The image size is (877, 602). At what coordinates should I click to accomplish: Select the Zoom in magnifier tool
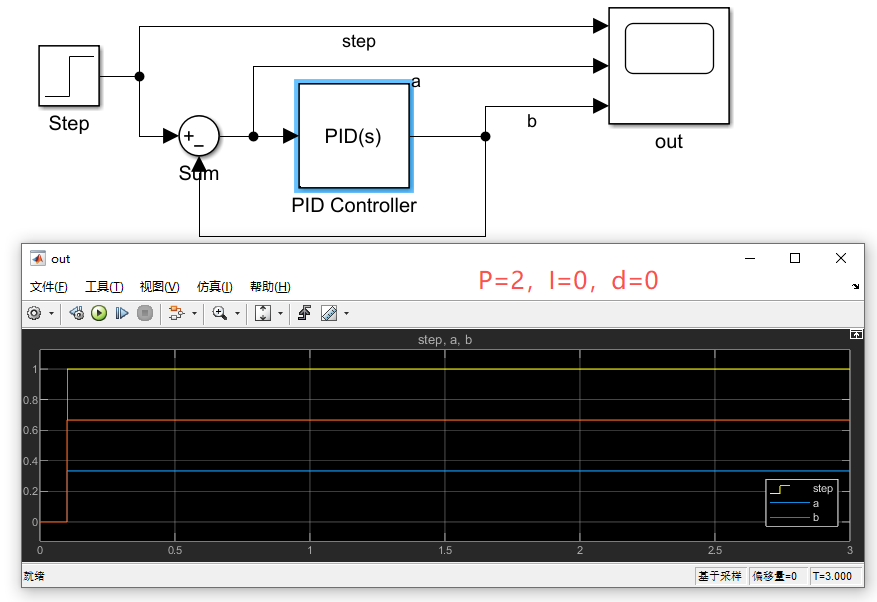click(x=220, y=313)
